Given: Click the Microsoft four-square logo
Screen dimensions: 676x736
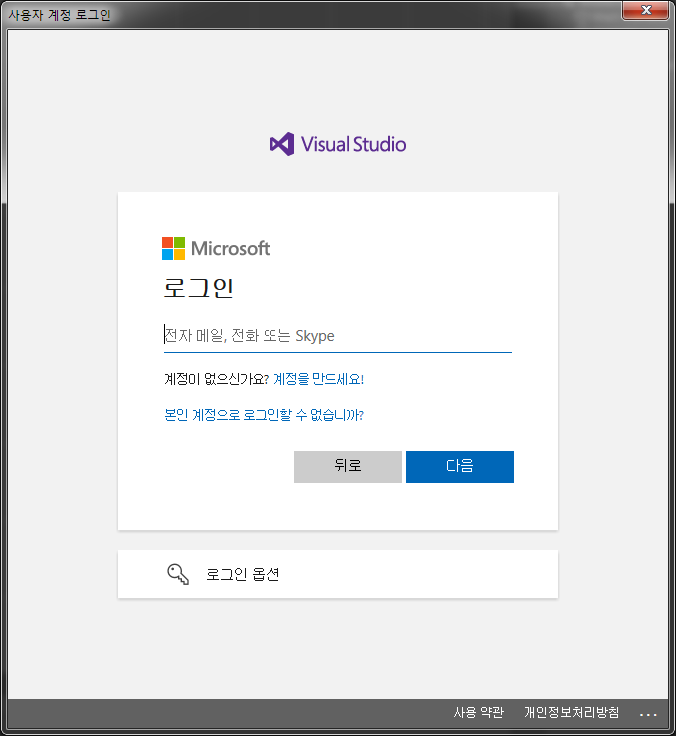Looking at the screenshot, I should click(x=173, y=248).
